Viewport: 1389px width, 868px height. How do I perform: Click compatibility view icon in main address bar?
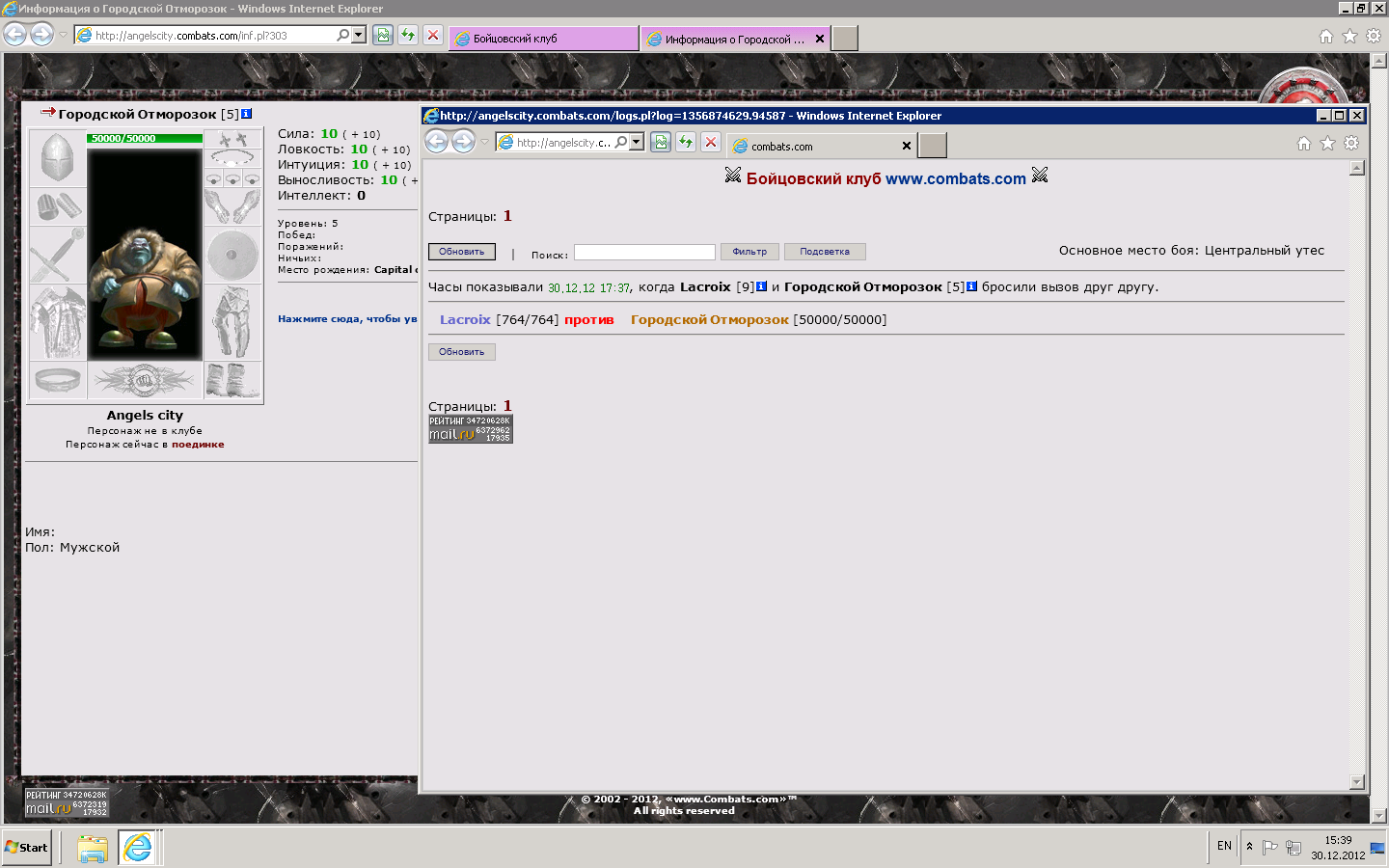click(383, 35)
